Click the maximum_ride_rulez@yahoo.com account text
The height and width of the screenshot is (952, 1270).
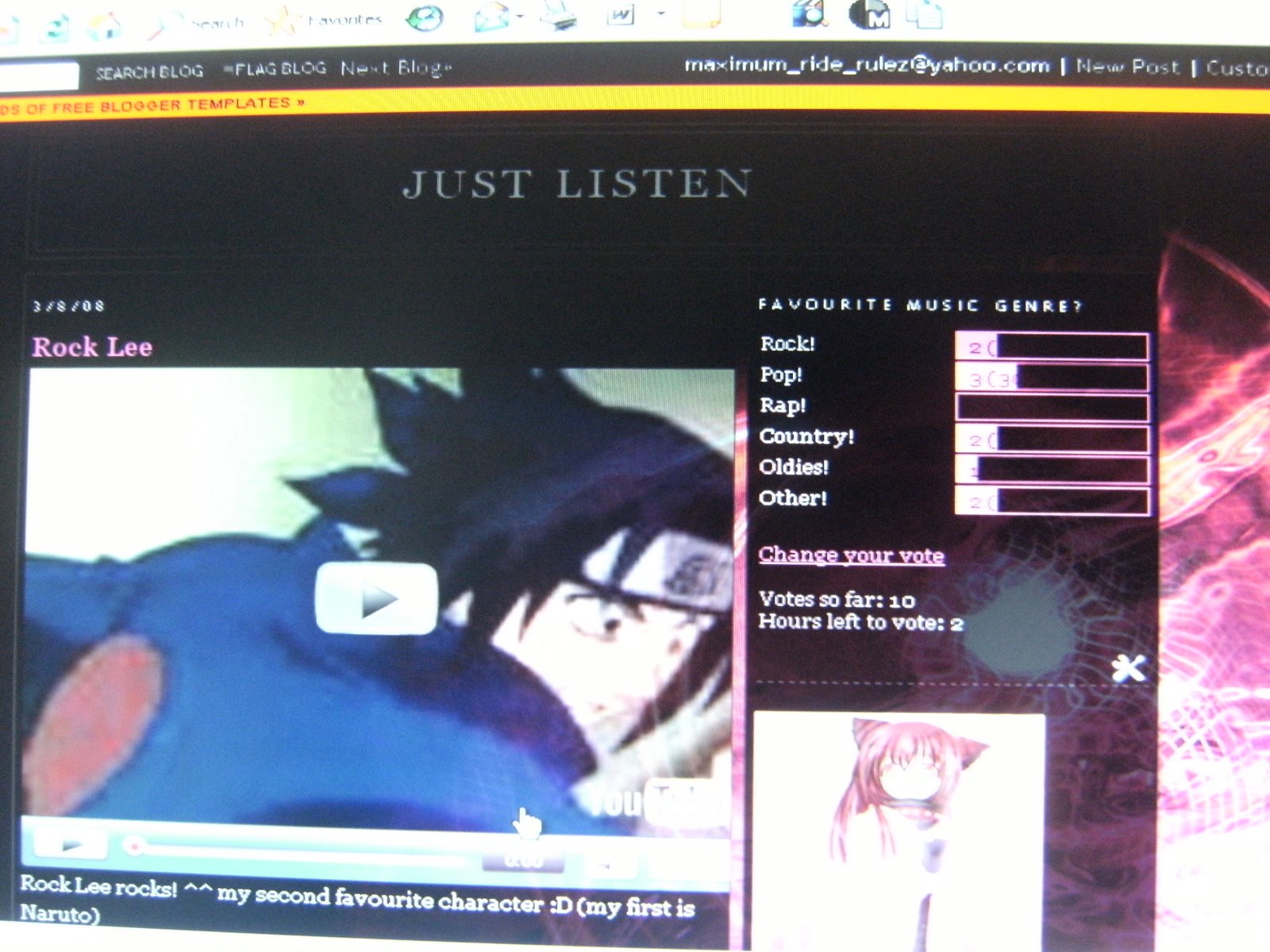(x=867, y=65)
